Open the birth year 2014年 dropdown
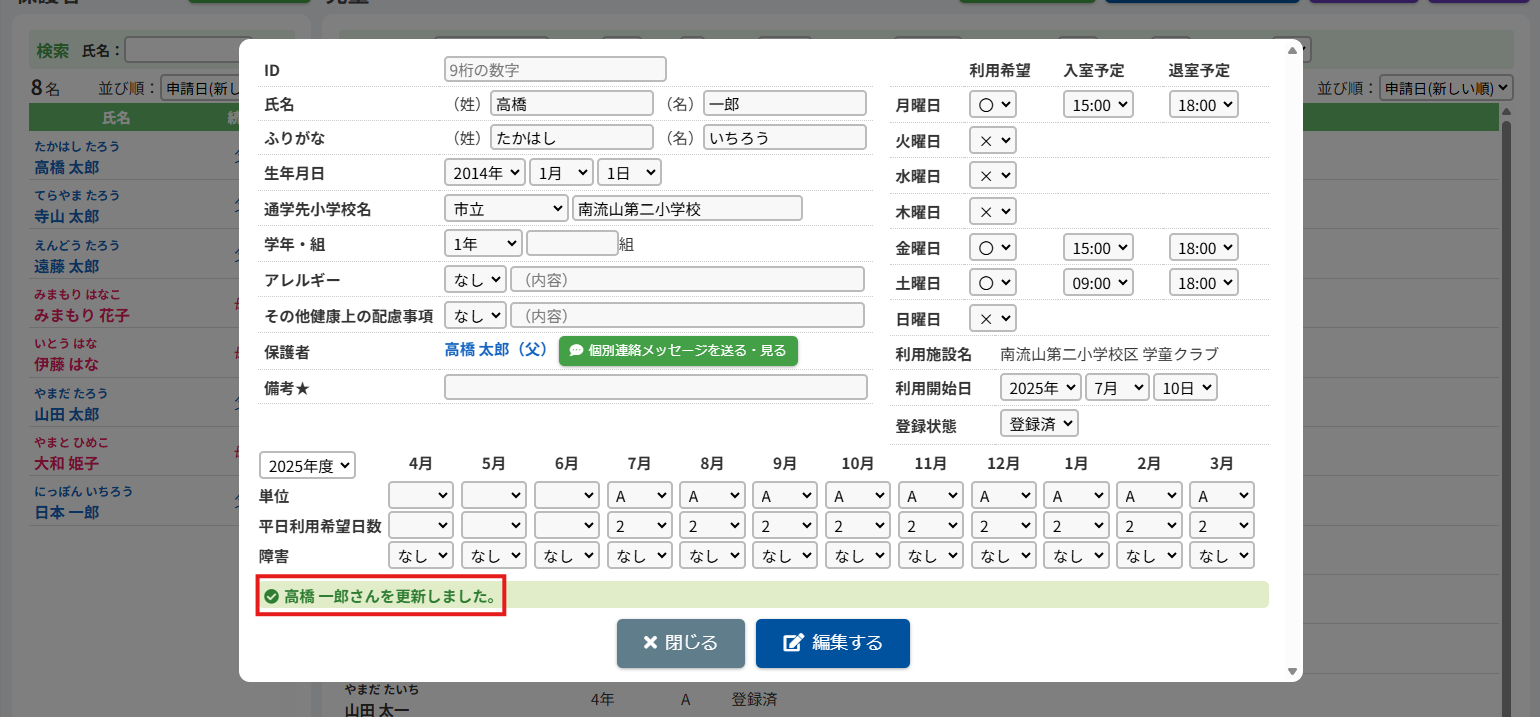 pyautogui.click(x=485, y=172)
